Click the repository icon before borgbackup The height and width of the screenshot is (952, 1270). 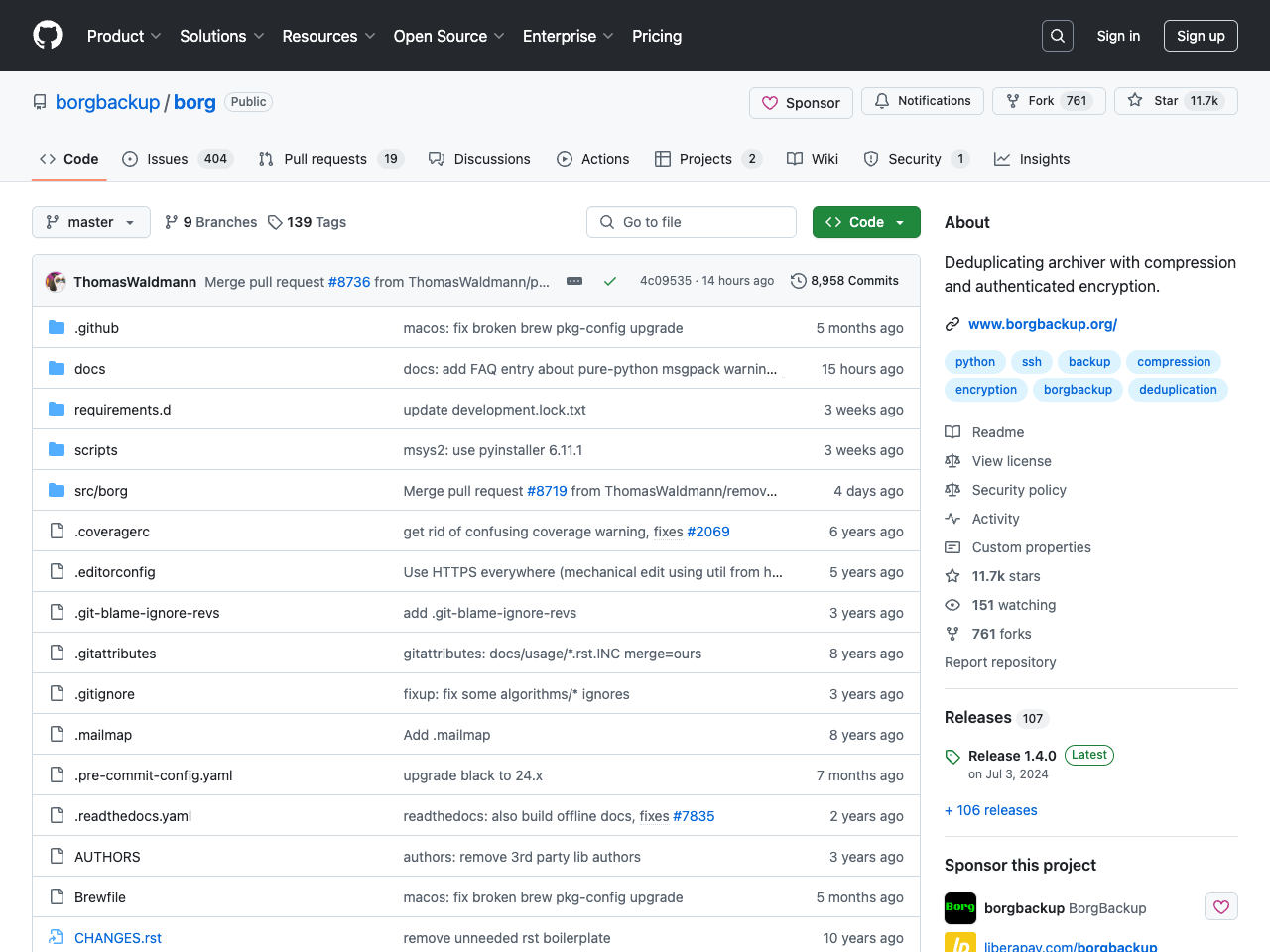click(x=40, y=102)
